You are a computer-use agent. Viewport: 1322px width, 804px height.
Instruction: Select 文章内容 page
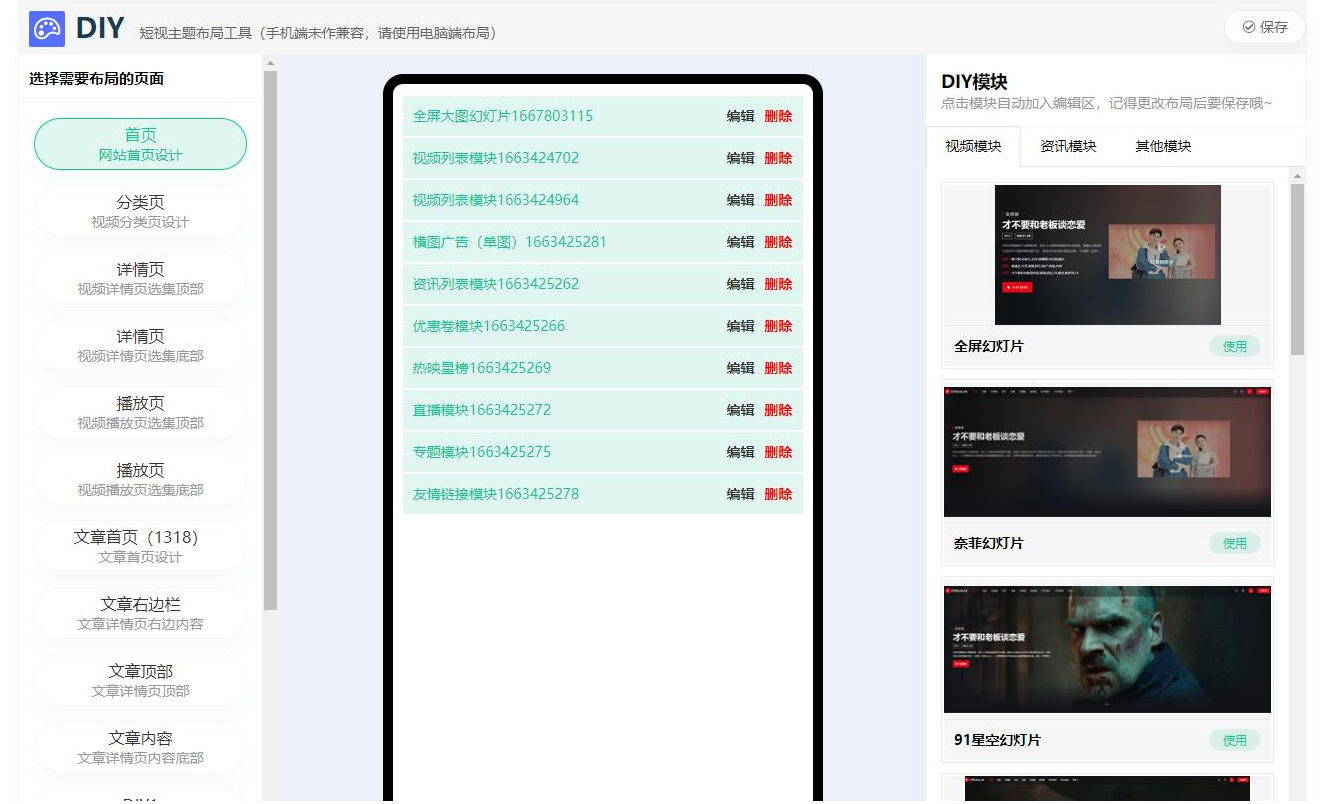click(140, 747)
